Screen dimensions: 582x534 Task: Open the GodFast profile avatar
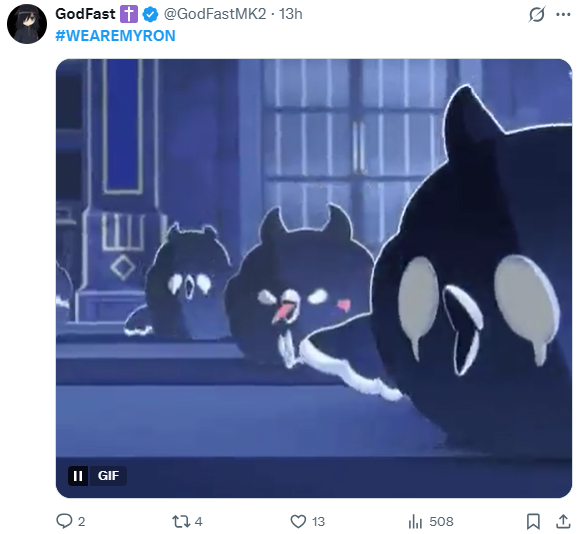pos(27,24)
